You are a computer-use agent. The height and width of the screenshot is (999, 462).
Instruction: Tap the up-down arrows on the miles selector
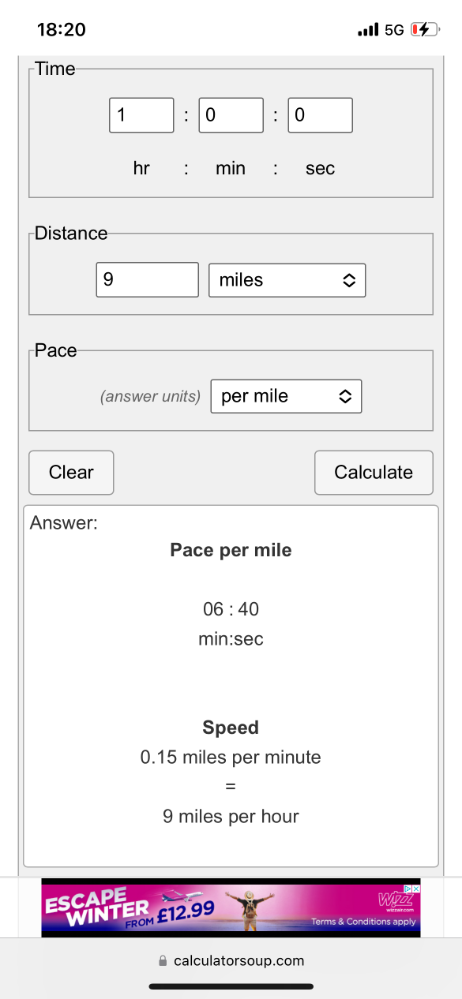point(348,280)
